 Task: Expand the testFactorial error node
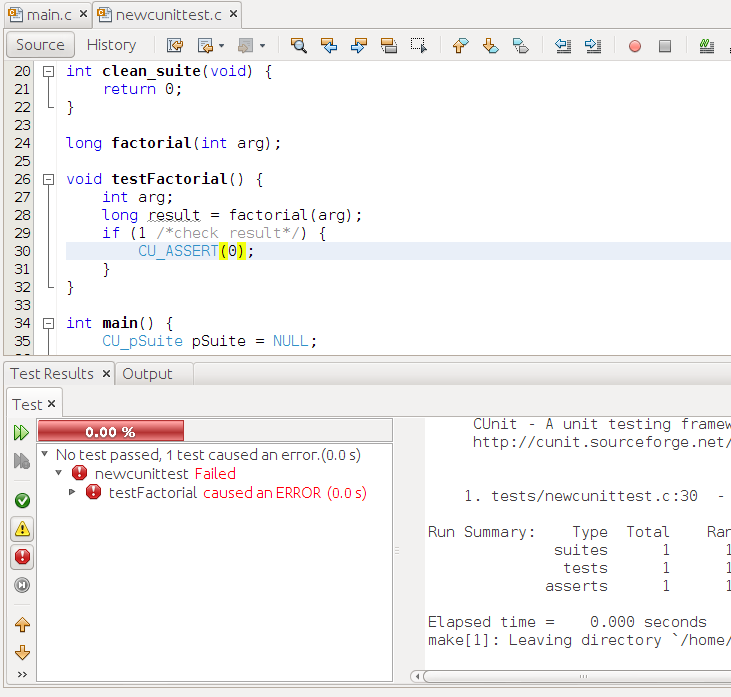point(72,492)
